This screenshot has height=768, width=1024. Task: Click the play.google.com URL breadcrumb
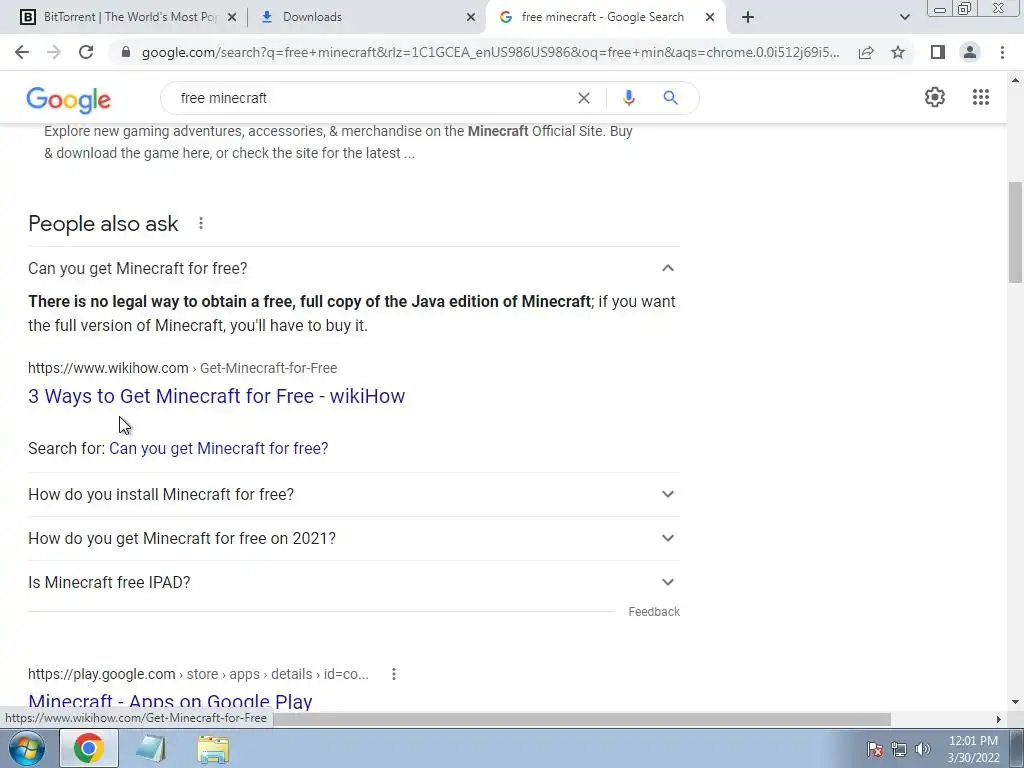pyautogui.click(x=198, y=674)
